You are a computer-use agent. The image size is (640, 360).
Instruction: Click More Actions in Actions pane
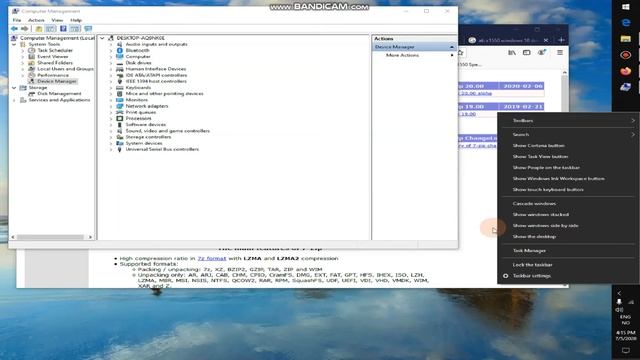point(414,55)
